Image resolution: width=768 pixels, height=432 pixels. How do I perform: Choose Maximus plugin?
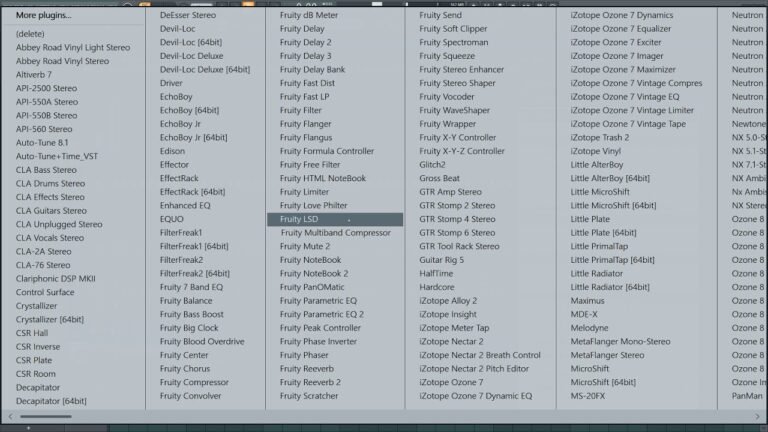pos(587,301)
